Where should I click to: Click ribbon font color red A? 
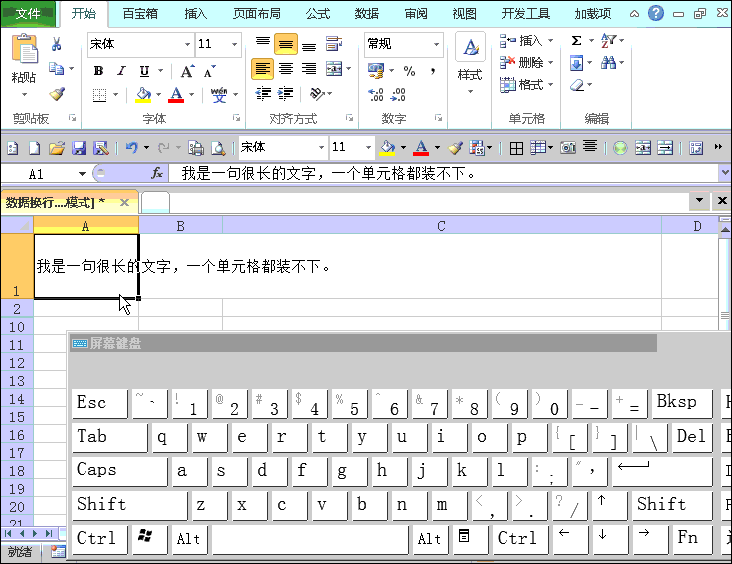click(x=176, y=95)
